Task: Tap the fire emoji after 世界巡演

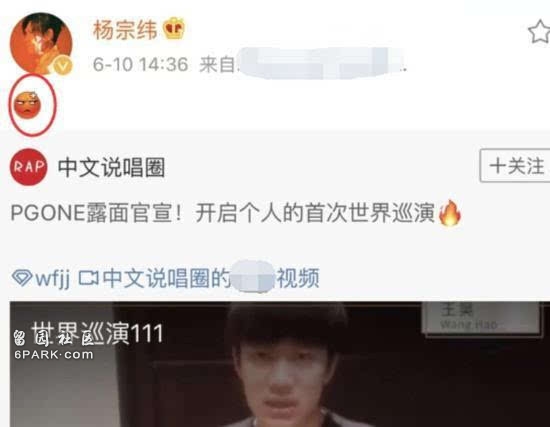Action: coord(450,213)
